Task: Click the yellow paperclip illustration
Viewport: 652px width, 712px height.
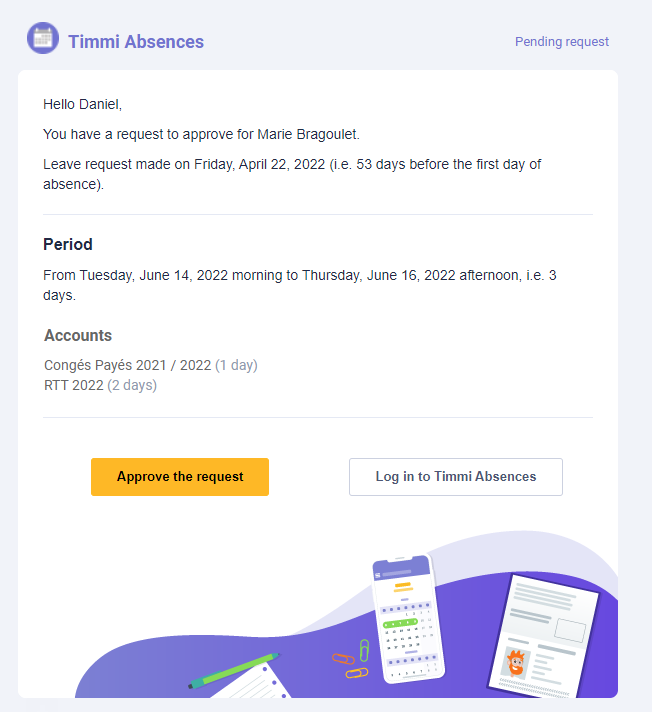Action: (357, 673)
